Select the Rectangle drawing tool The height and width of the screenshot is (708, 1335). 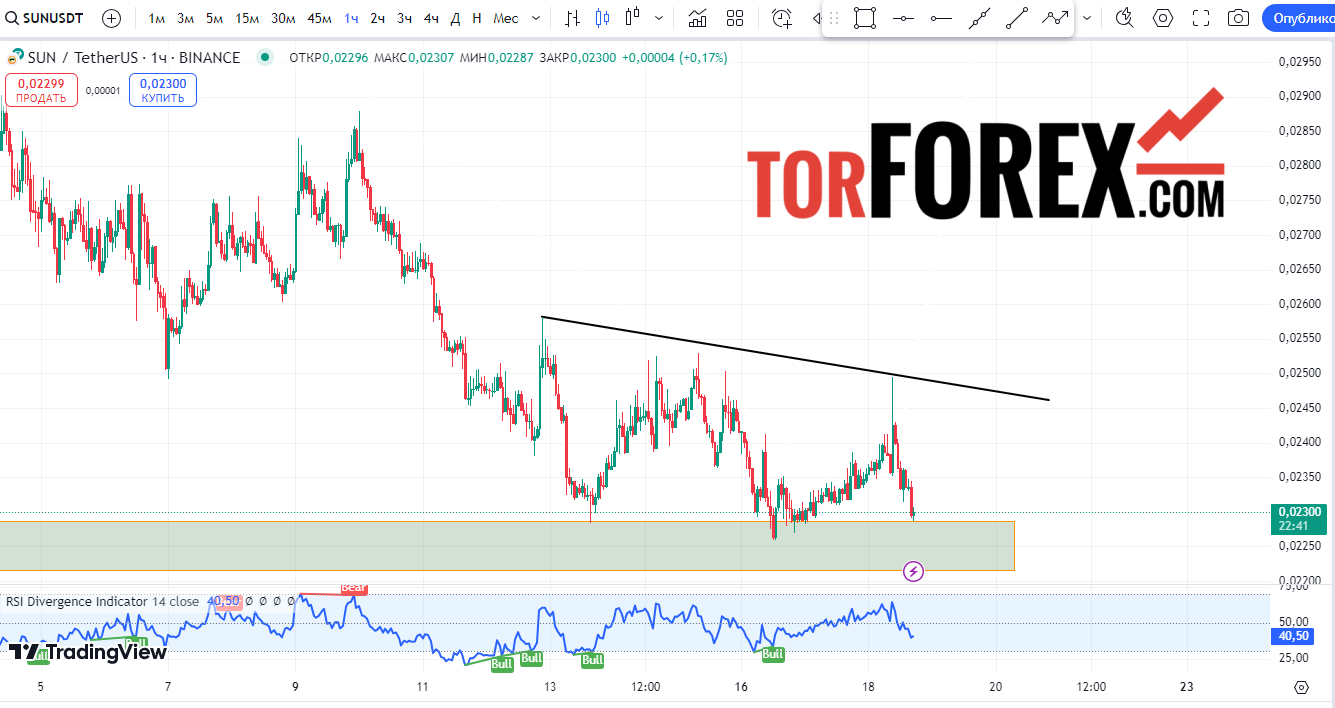coord(866,18)
